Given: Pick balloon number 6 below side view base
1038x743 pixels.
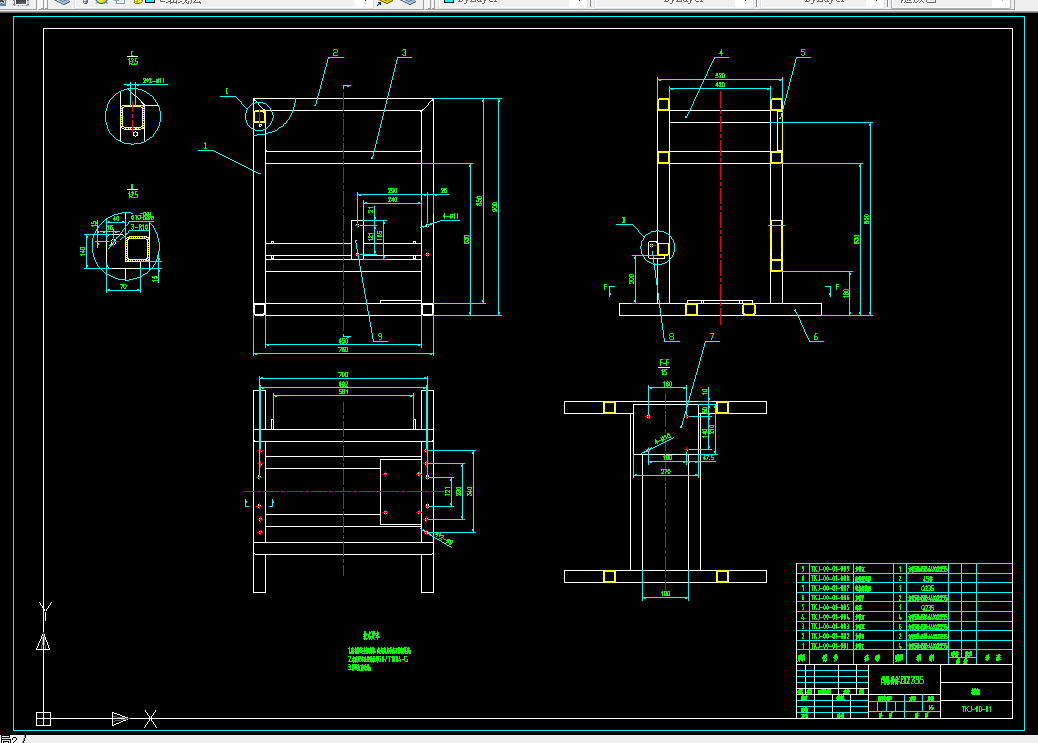Looking at the screenshot, I should (815, 336).
